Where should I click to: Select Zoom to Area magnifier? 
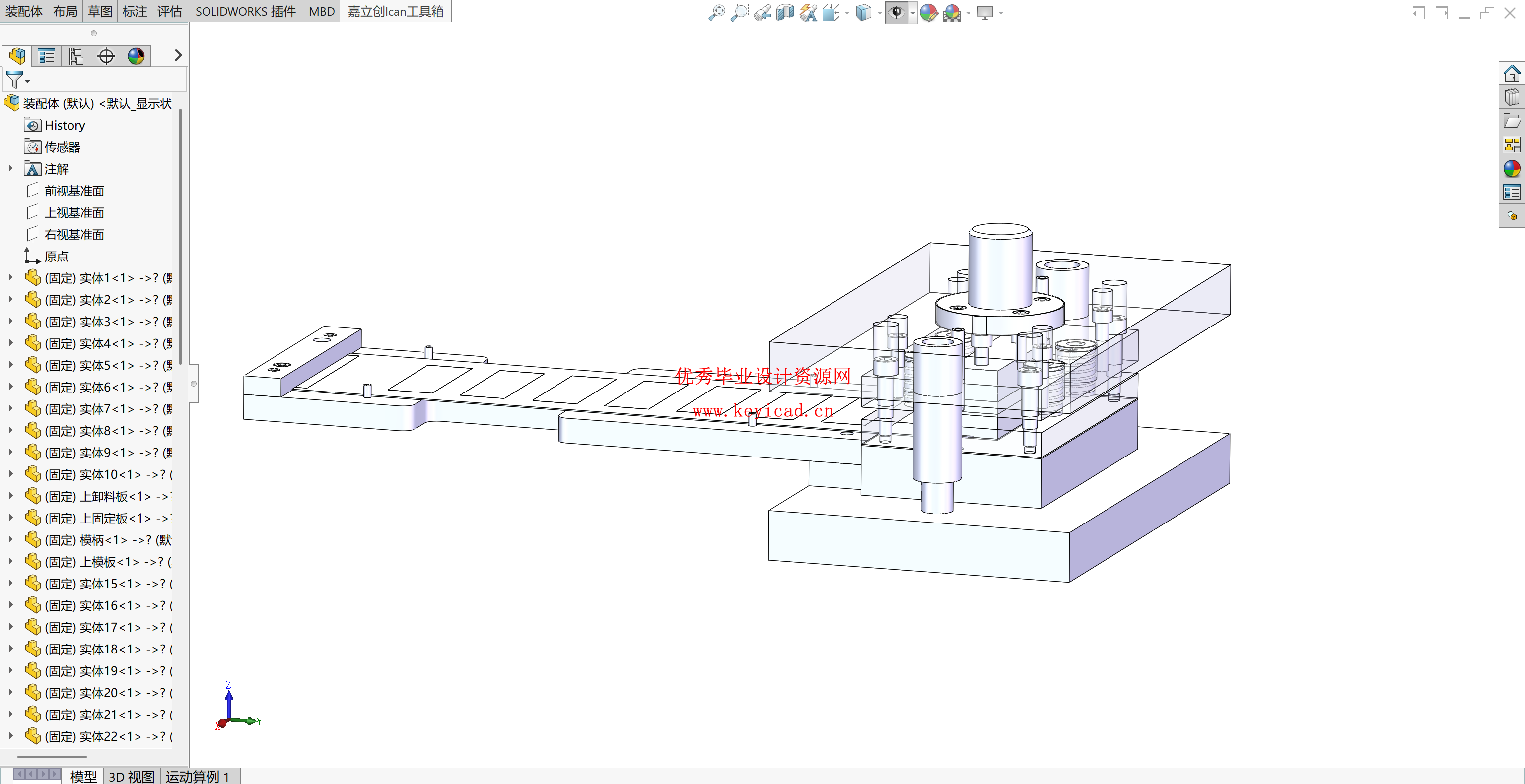(739, 12)
